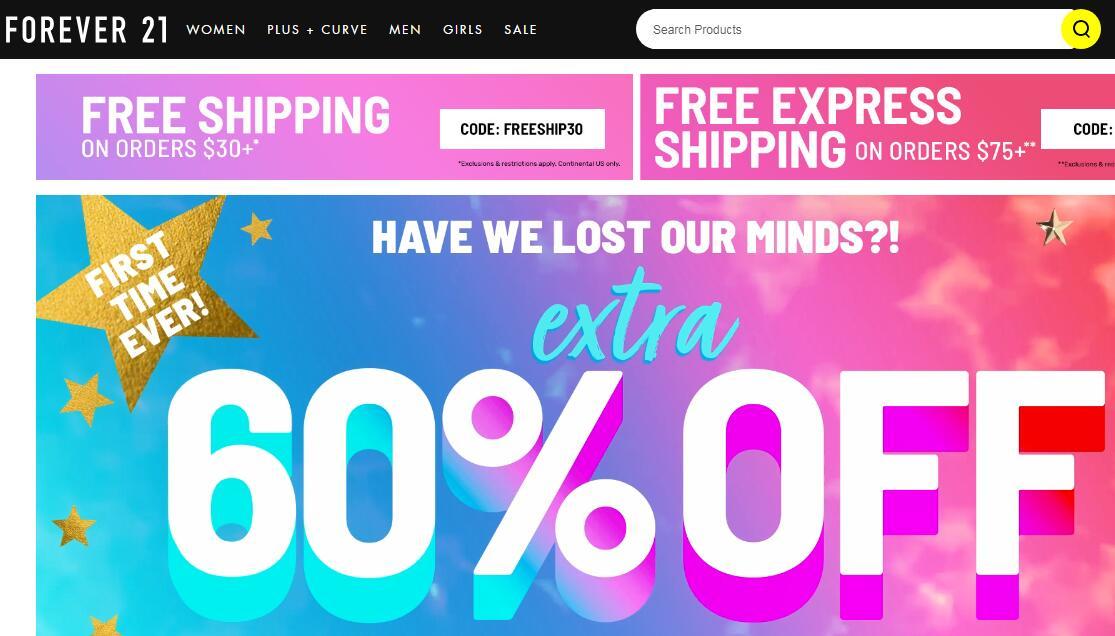This screenshot has height=636, width=1115.
Task: Click the giant 60% OFF text
Action: [x=635, y=494]
